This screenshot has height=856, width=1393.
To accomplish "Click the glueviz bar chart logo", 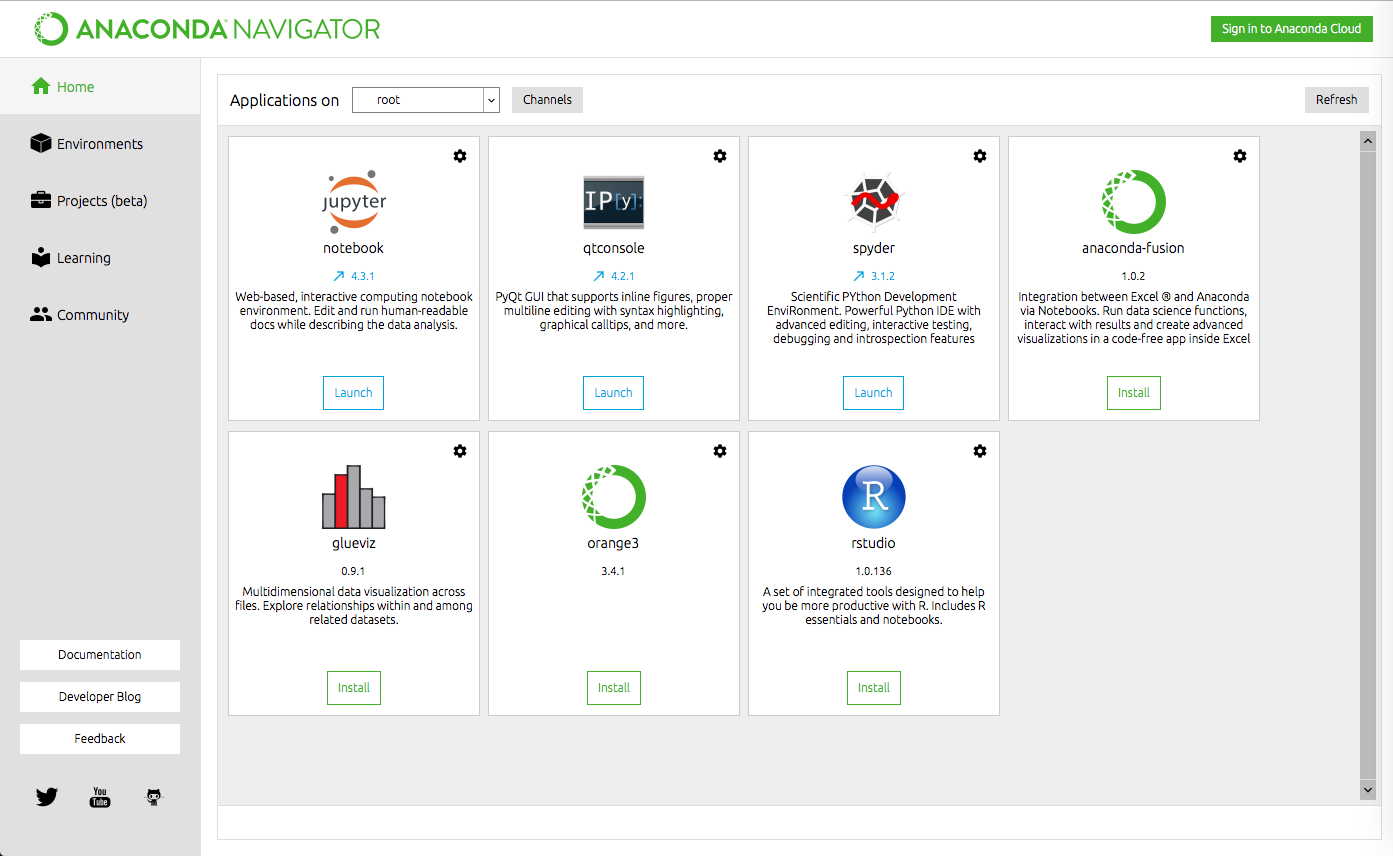I will pyautogui.click(x=354, y=497).
